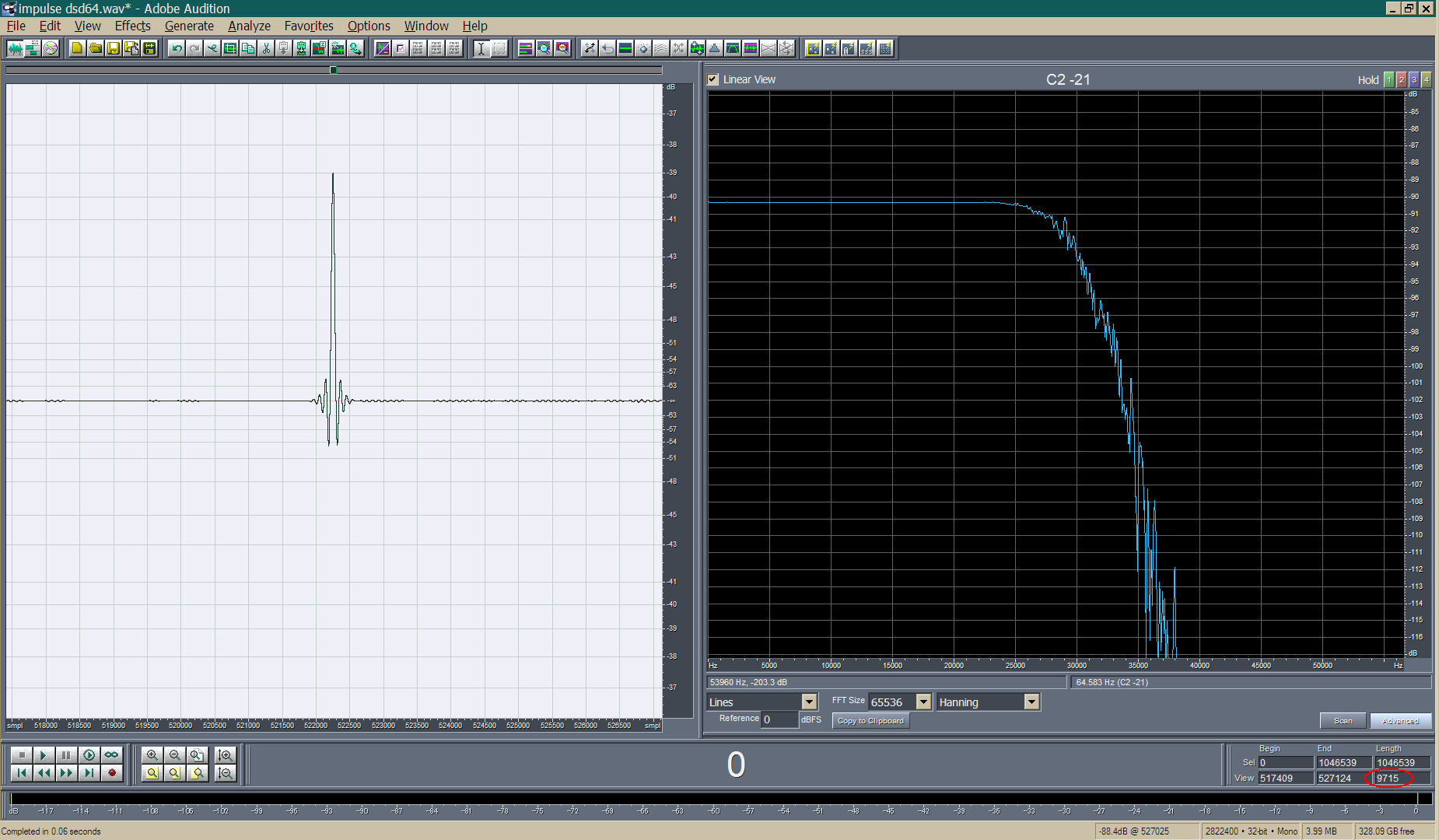Toggle Hold snapshot 4

1427,79
